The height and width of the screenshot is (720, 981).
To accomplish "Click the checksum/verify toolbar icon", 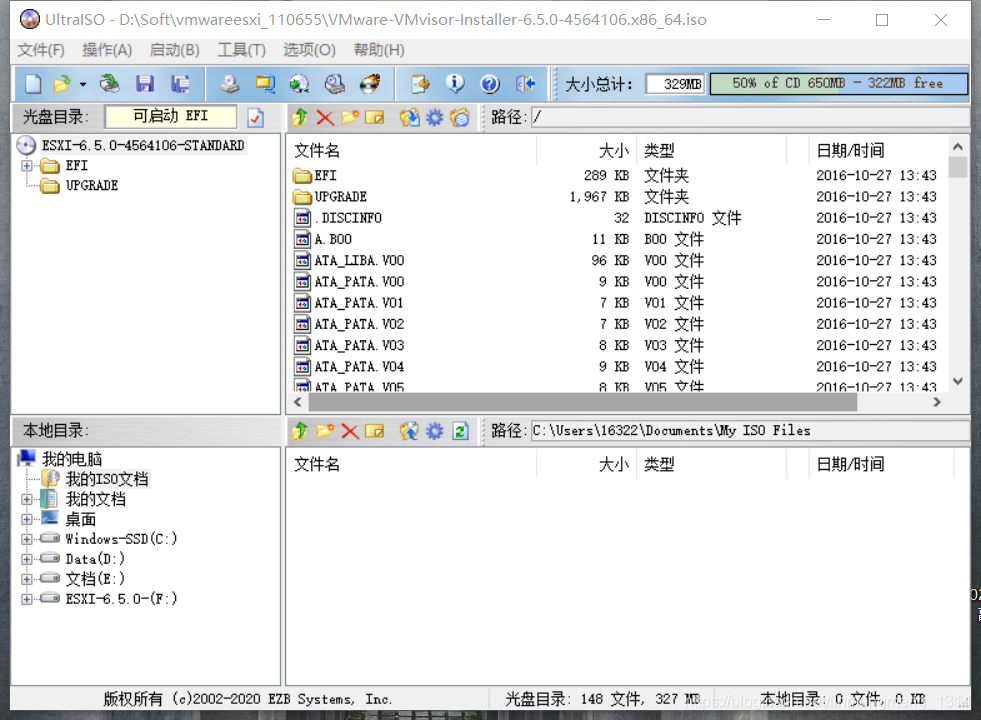I will coord(420,84).
